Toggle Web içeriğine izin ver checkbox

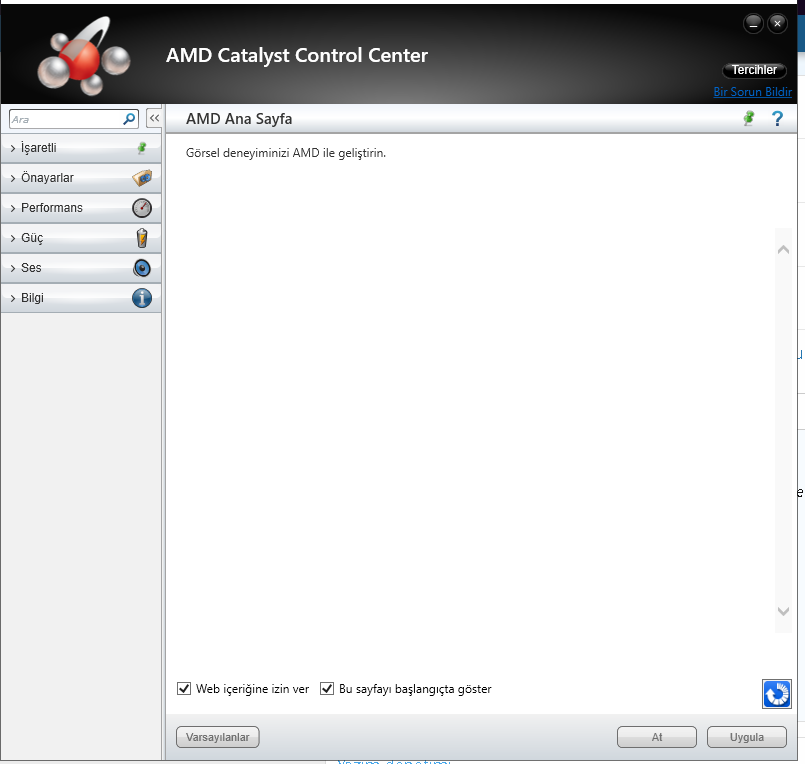click(x=184, y=689)
